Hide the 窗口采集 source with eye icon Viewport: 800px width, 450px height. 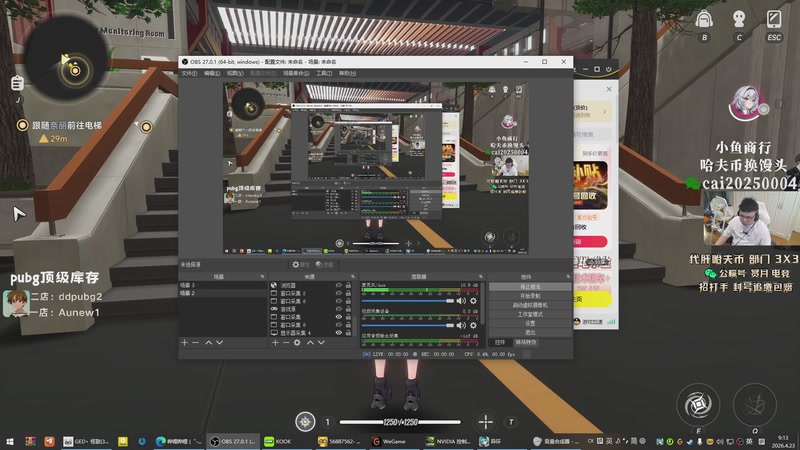pyautogui.click(x=338, y=317)
